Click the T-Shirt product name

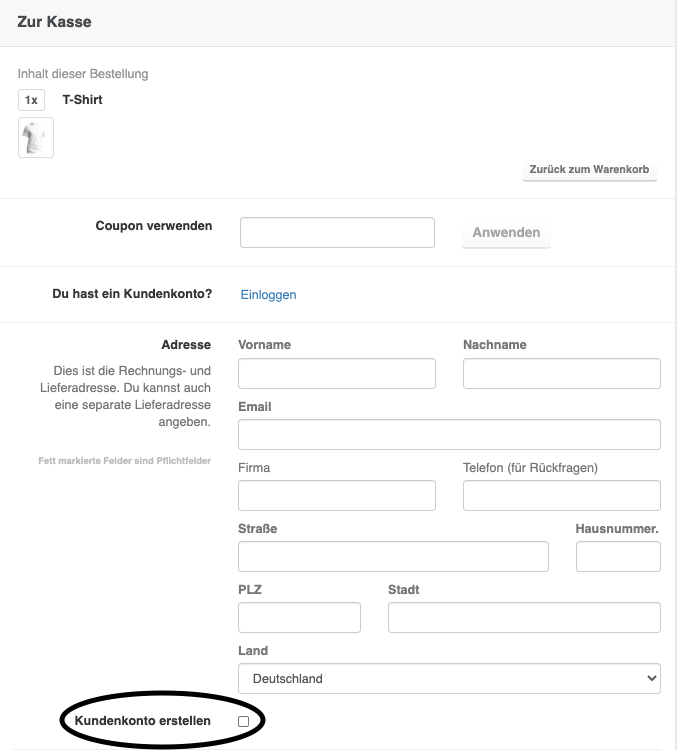click(82, 100)
